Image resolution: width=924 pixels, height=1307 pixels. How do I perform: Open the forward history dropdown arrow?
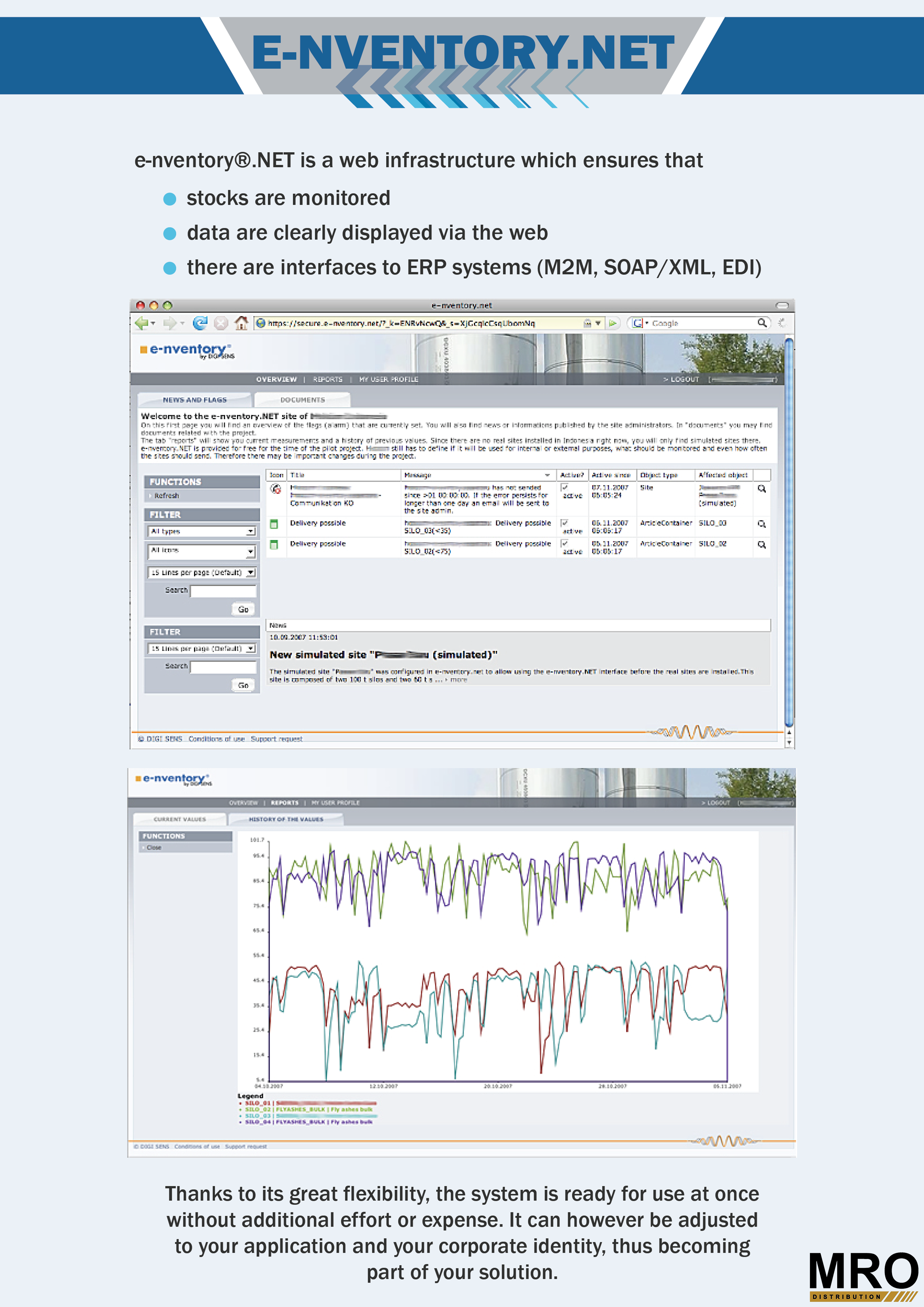tap(182, 323)
